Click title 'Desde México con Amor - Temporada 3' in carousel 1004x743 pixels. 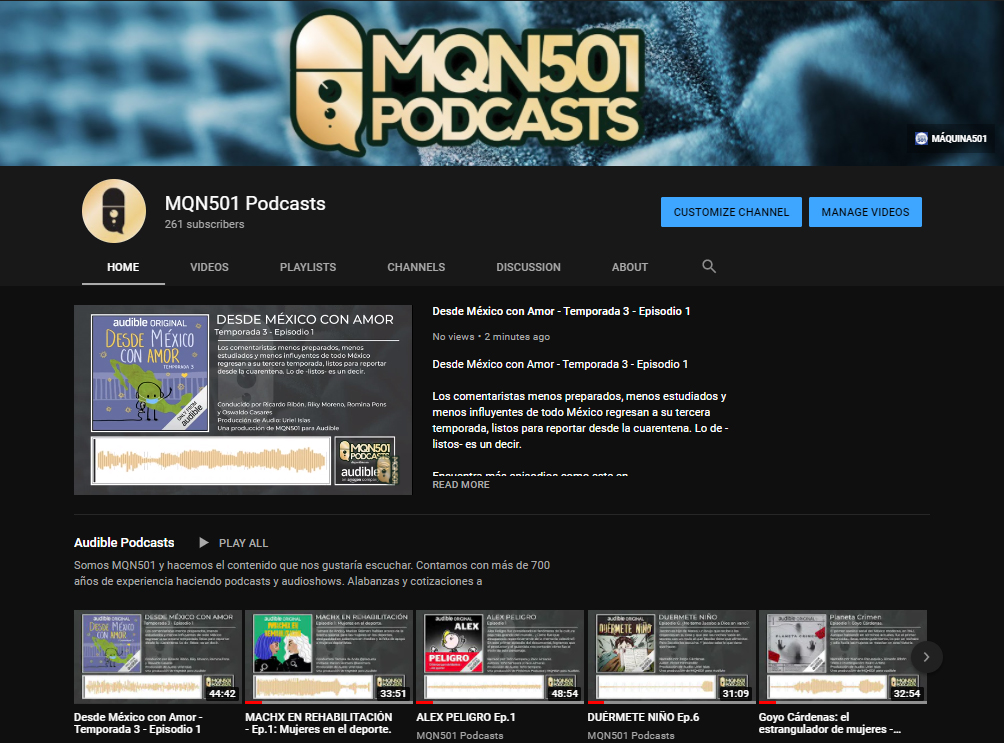pos(138,723)
